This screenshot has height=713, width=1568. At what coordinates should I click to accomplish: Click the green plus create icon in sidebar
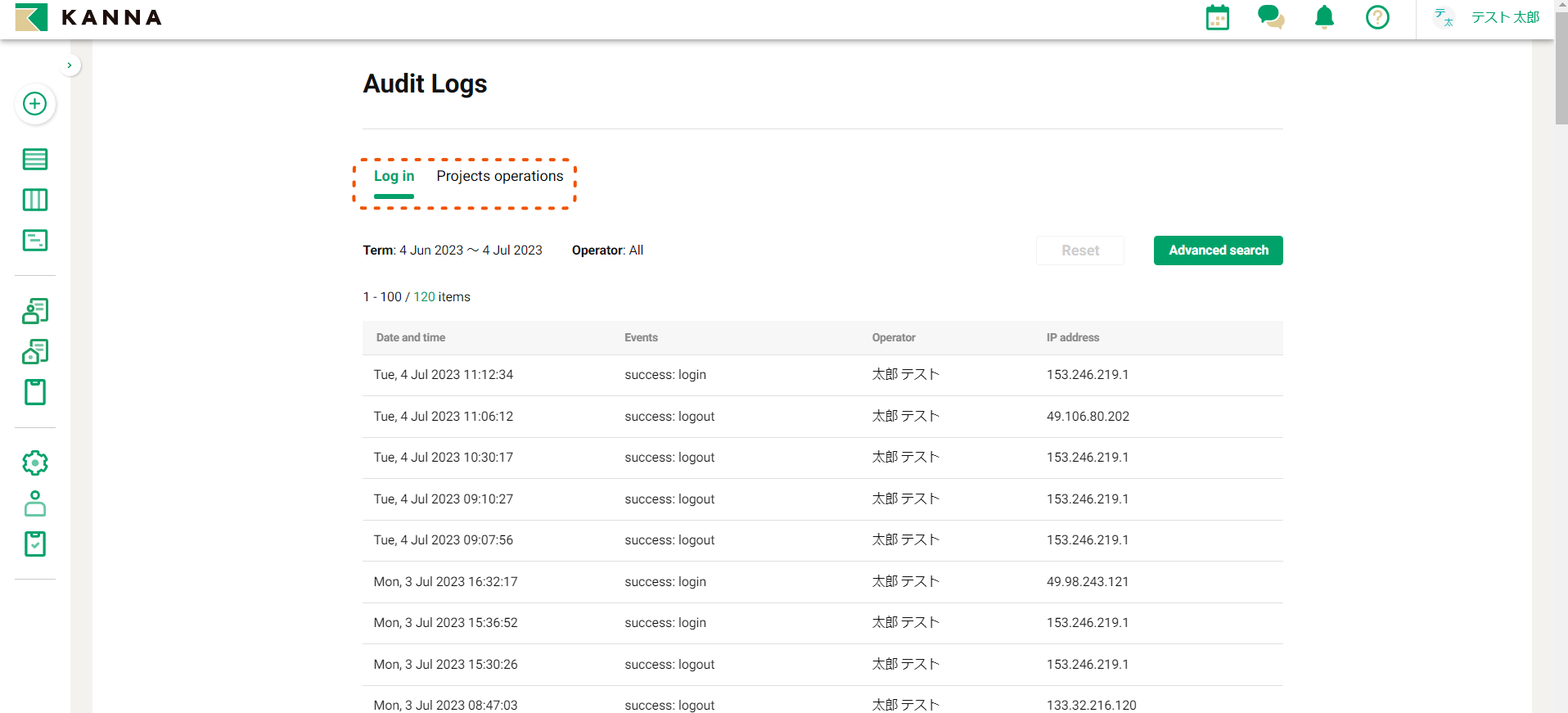(x=34, y=104)
